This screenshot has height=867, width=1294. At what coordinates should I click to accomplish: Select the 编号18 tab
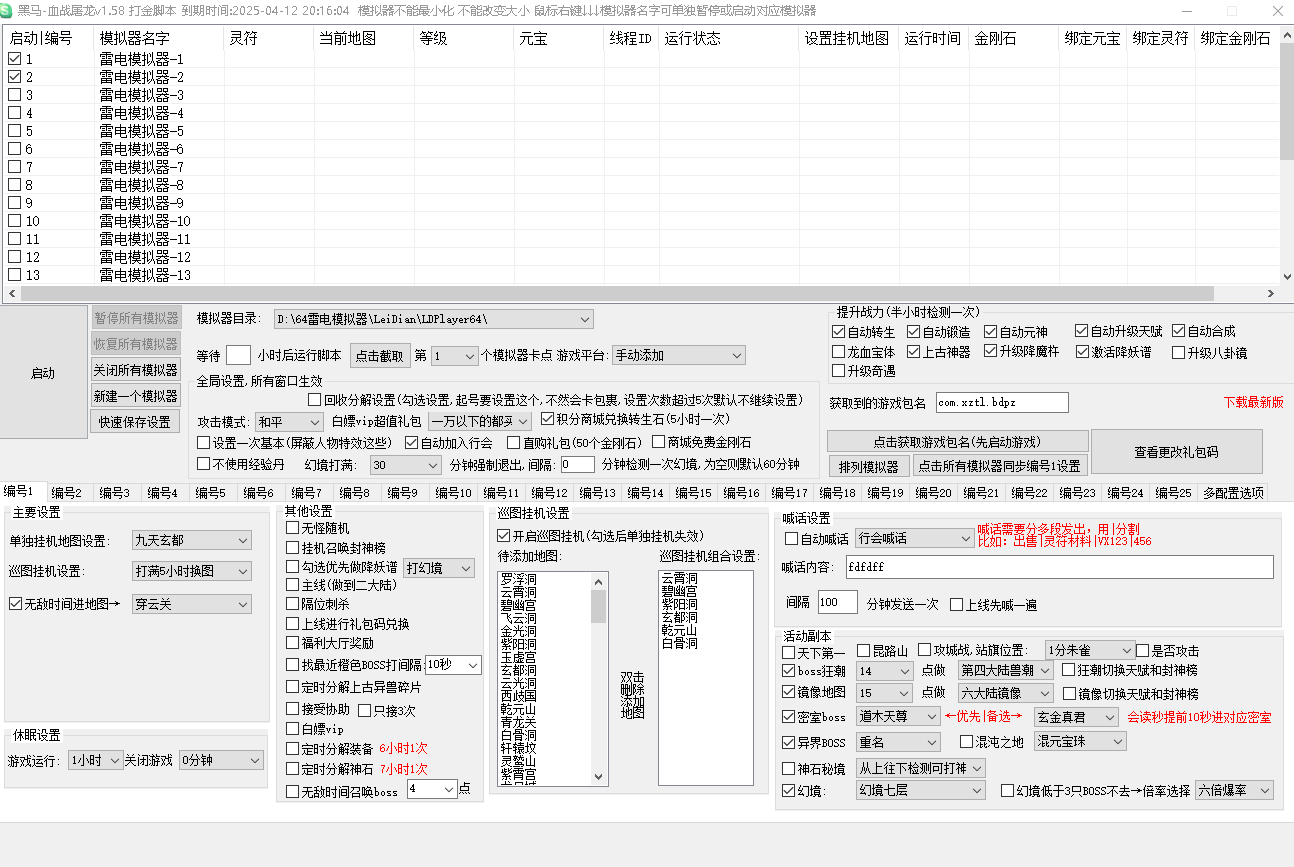[836, 493]
